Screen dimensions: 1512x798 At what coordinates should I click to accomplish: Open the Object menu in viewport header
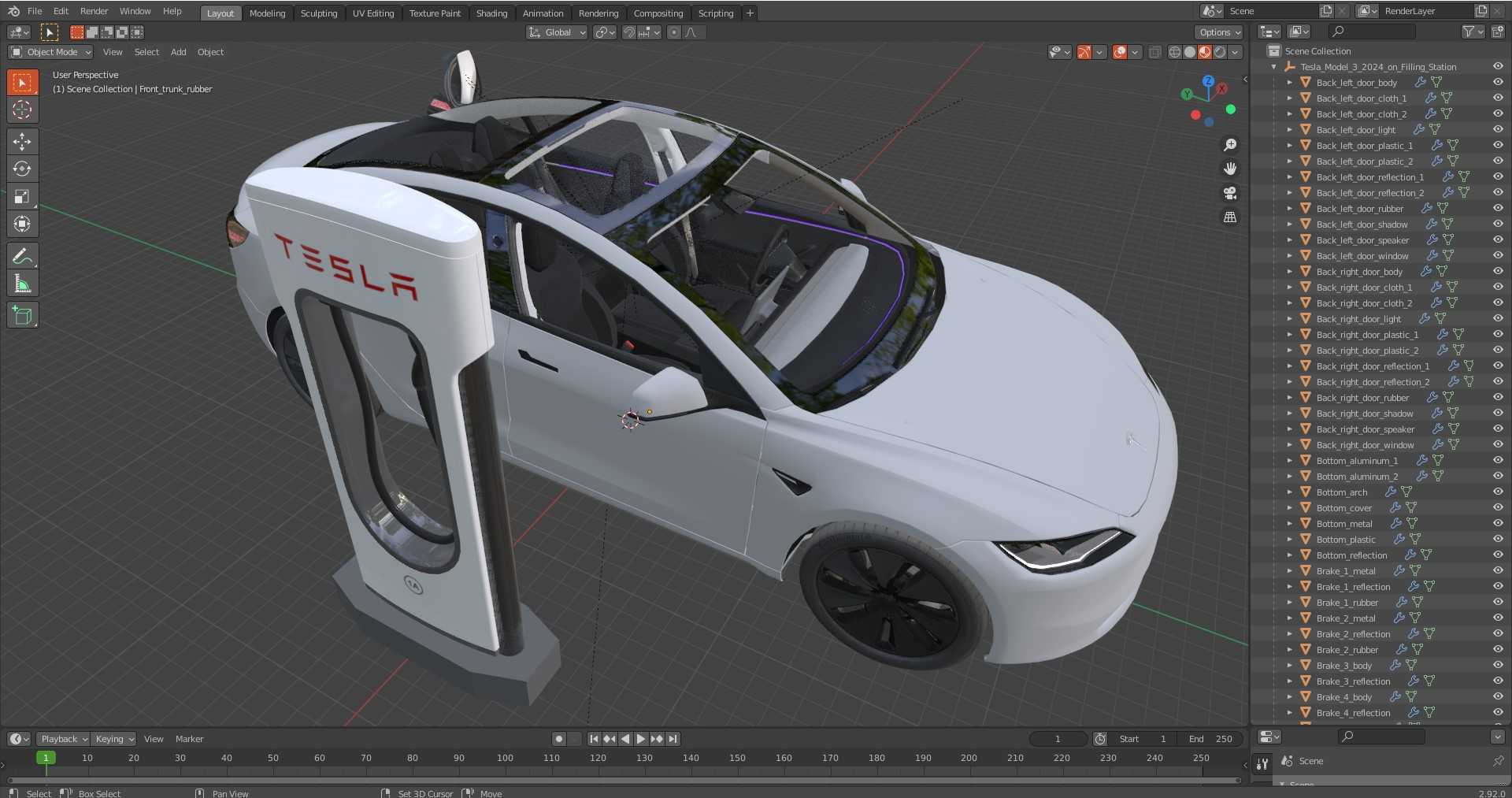point(210,52)
